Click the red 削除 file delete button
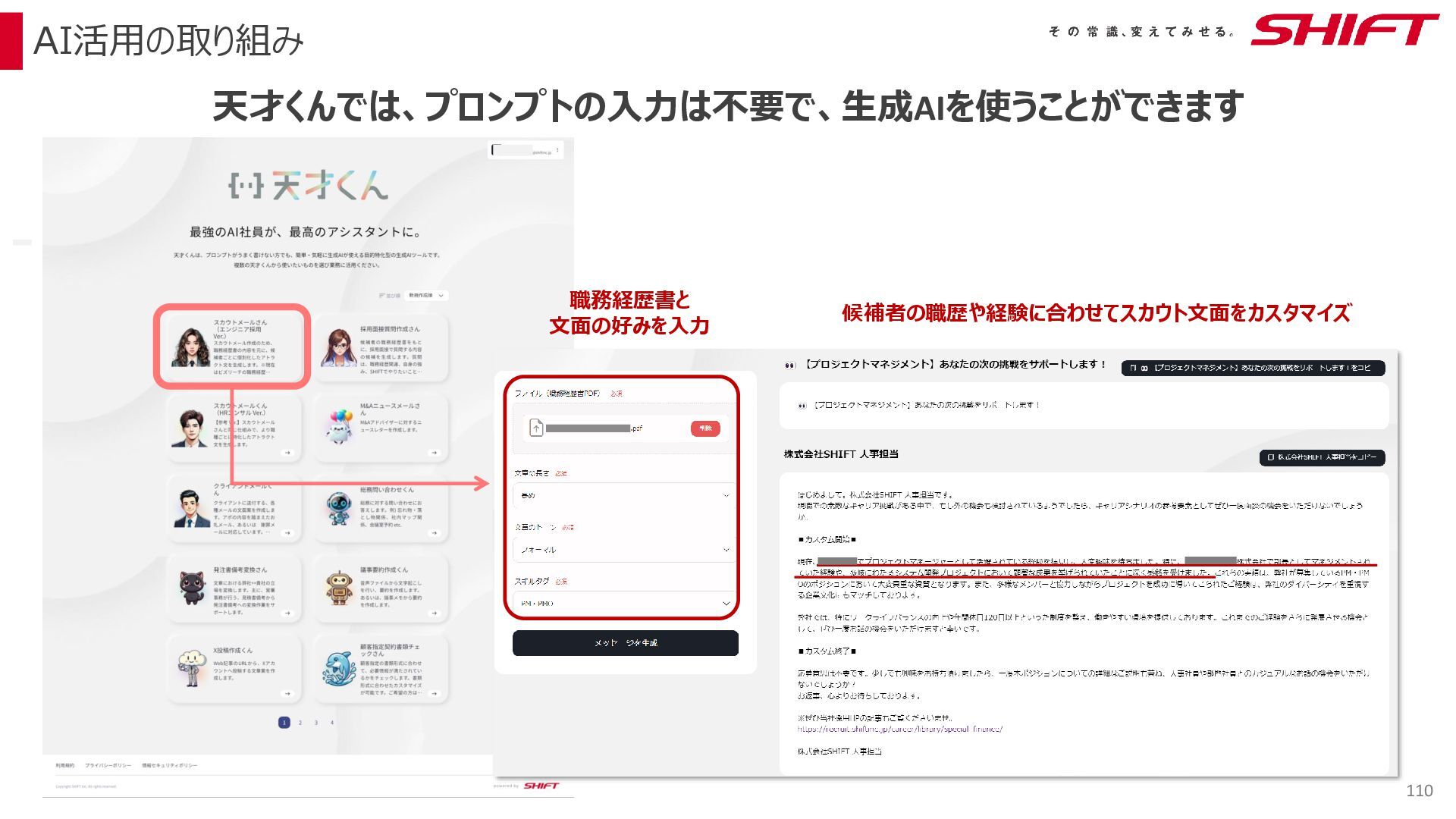 point(705,428)
